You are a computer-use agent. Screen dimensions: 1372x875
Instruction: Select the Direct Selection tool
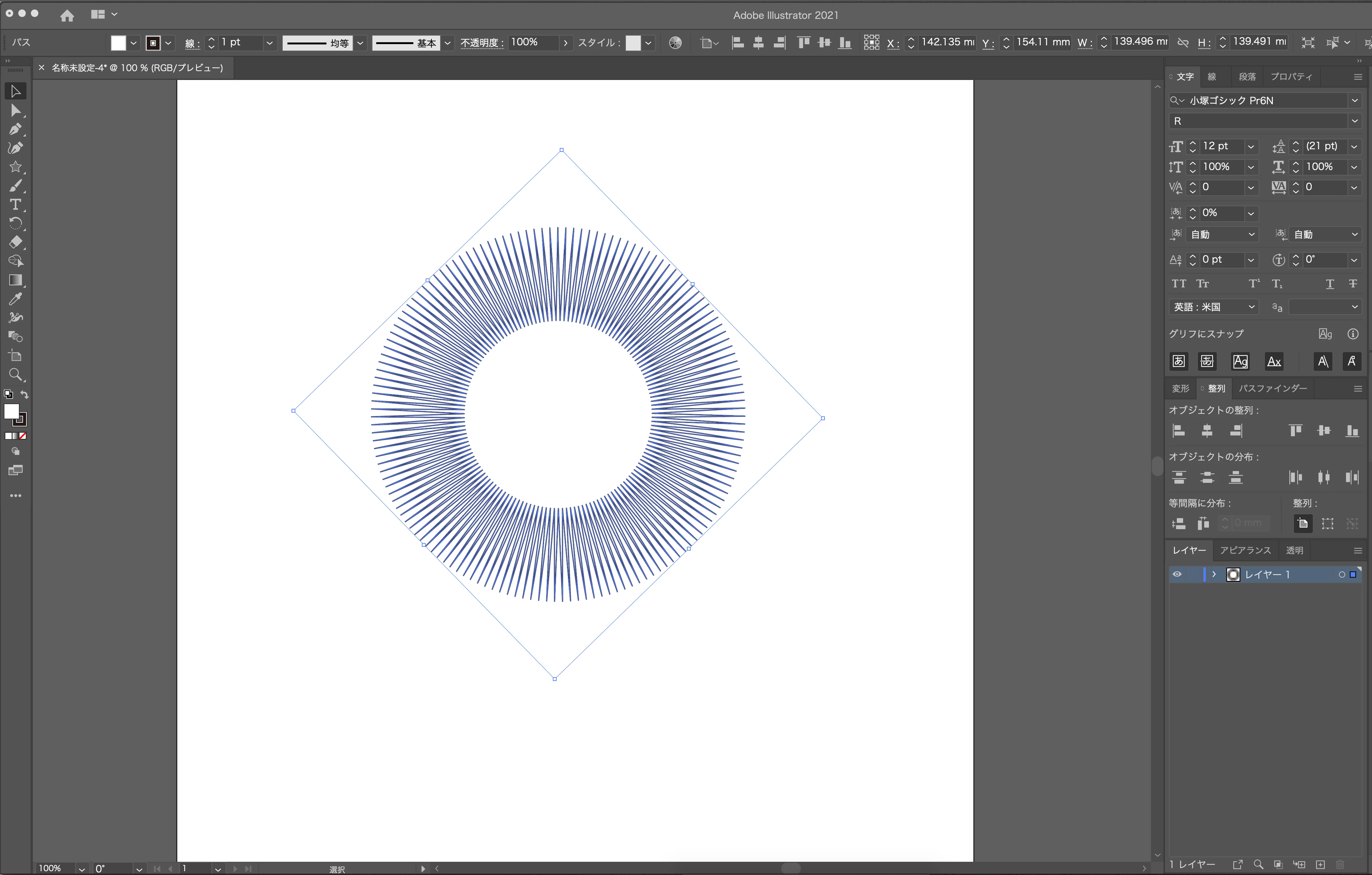[15, 111]
